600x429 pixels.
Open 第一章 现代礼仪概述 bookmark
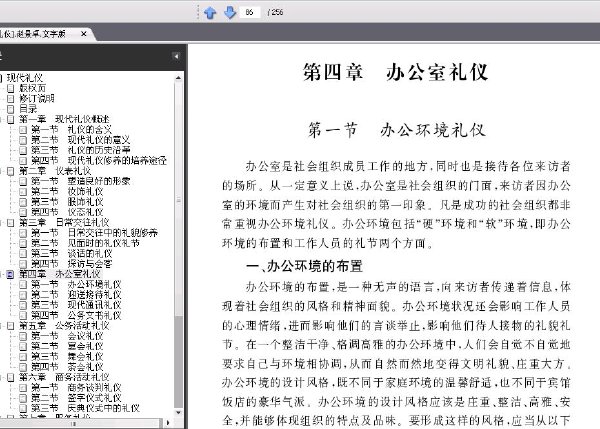pos(64,119)
